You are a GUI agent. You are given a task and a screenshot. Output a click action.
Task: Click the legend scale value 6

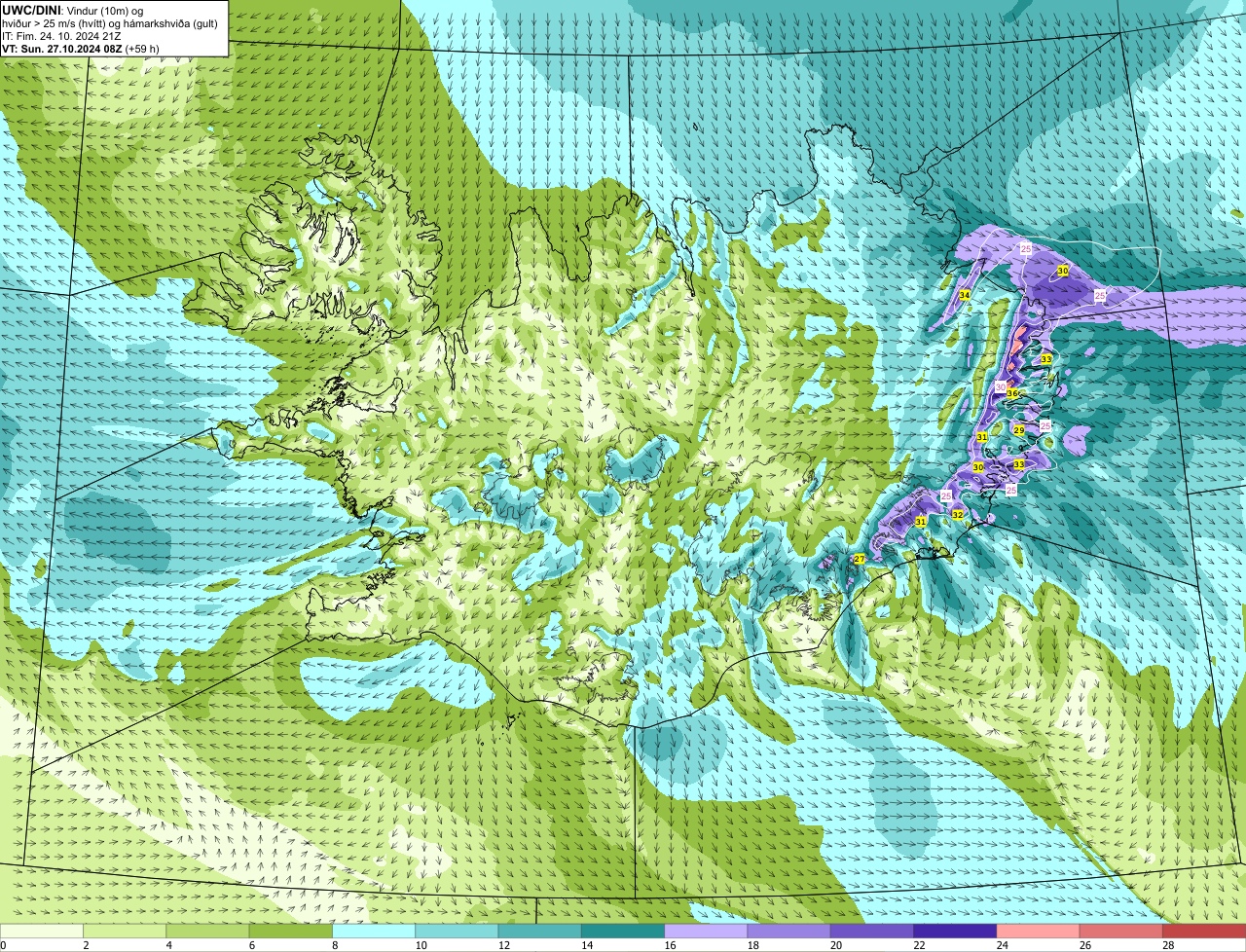coord(251,945)
